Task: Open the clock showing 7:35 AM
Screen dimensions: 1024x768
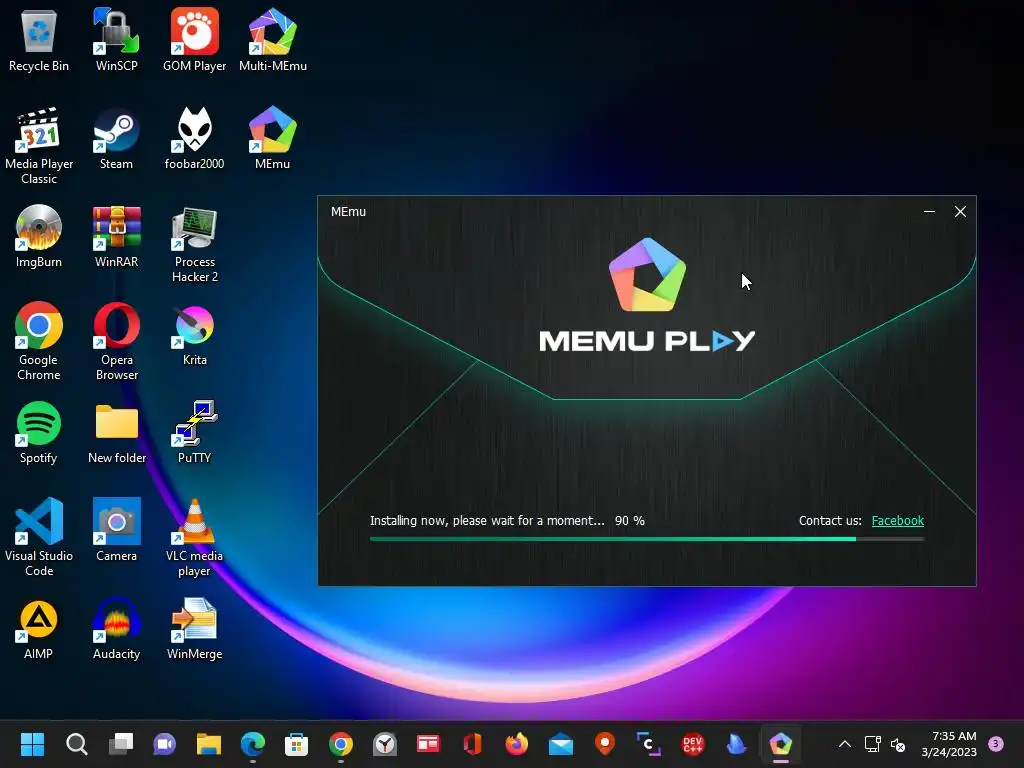Action: (949, 744)
